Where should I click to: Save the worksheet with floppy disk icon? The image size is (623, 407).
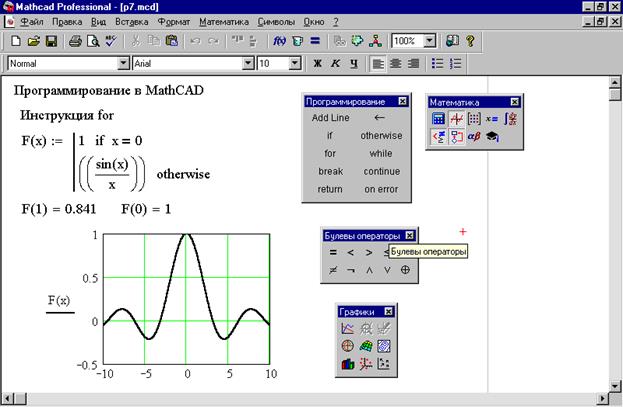point(52,41)
